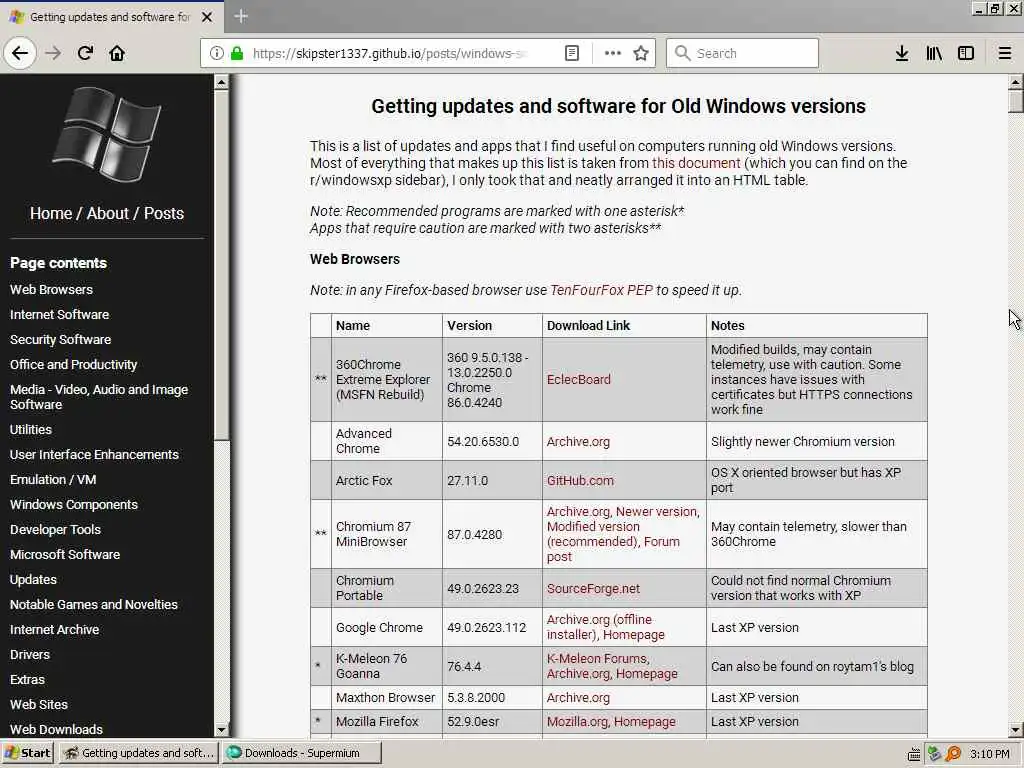
Task: Open the downloads arrow icon
Action: click(902, 54)
